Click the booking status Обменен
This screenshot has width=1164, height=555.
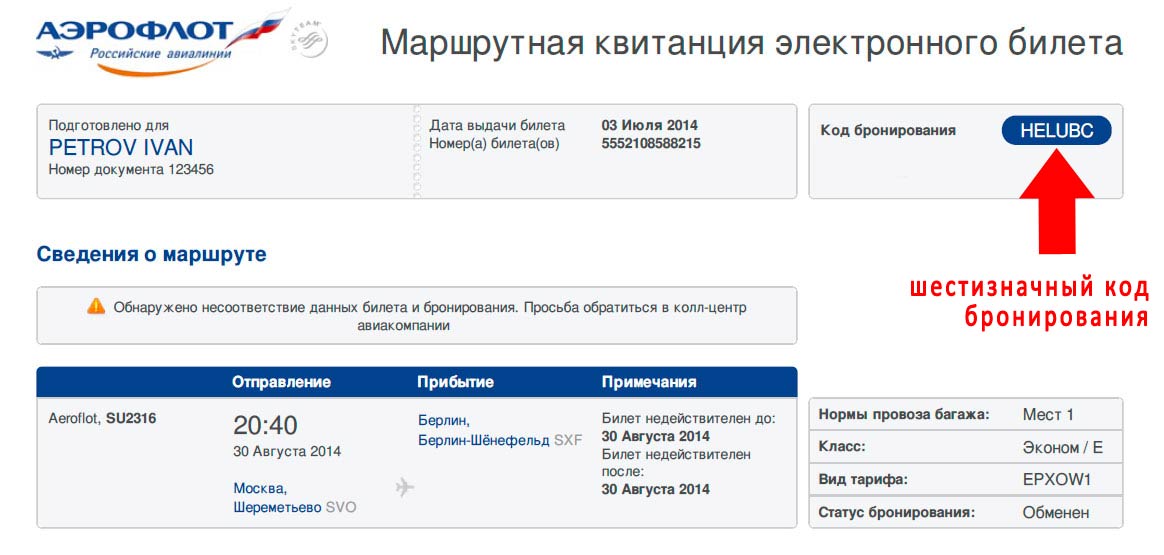1056,512
